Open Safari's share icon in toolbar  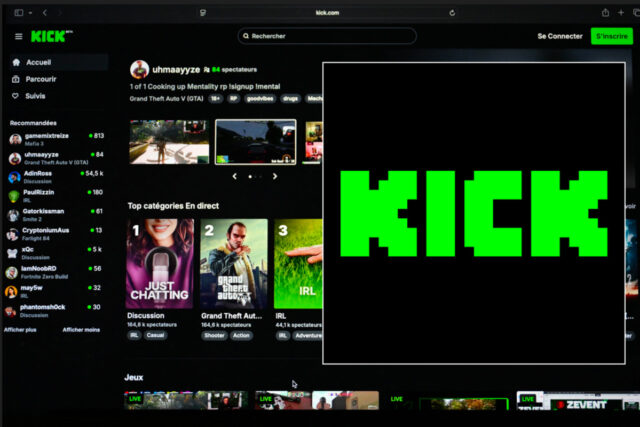point(605,12)
